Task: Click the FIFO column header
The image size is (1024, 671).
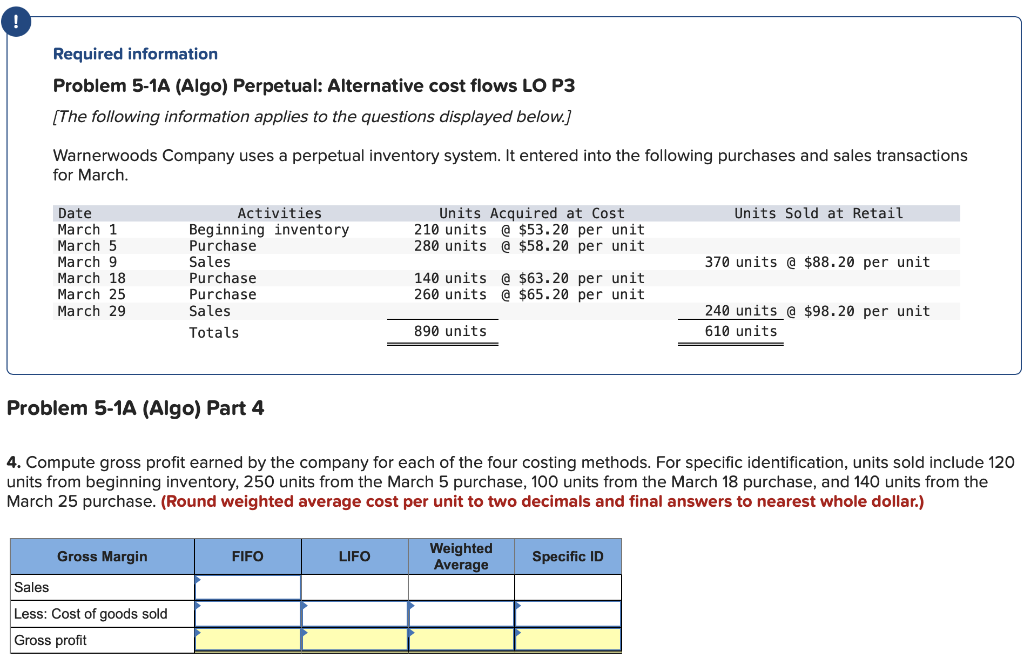Action: [248, 557]
